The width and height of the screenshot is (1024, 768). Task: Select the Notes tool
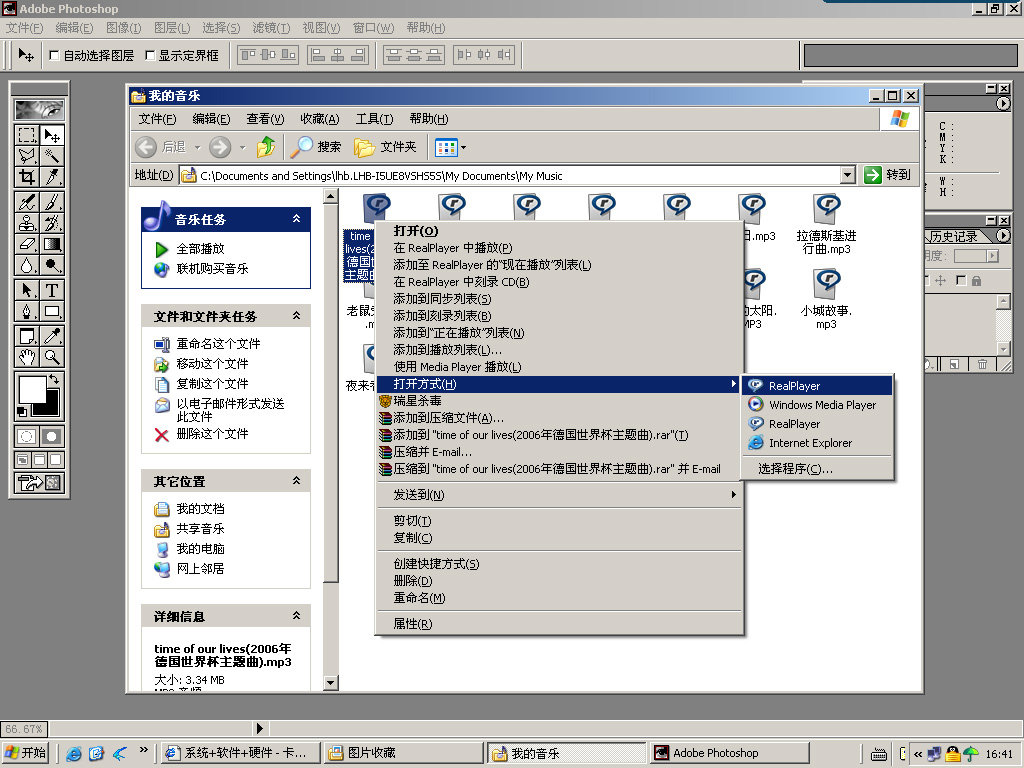(27, 336)
